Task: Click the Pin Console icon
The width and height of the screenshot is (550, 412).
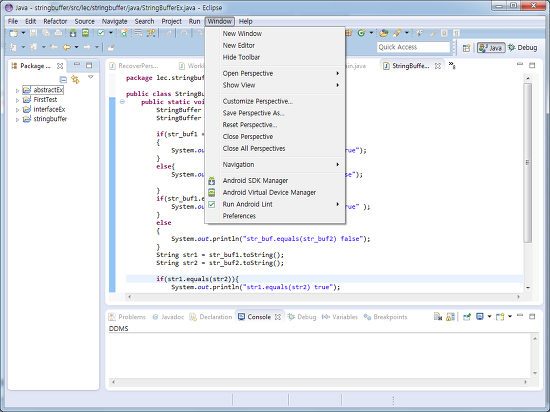Action: 467,317
